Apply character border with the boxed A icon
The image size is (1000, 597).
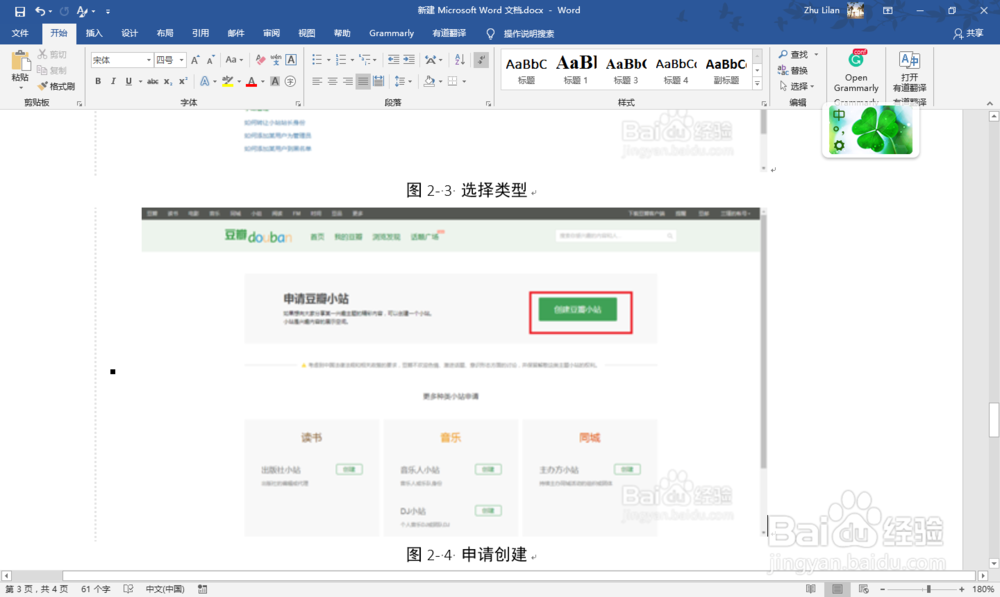[x=291, y=60]
